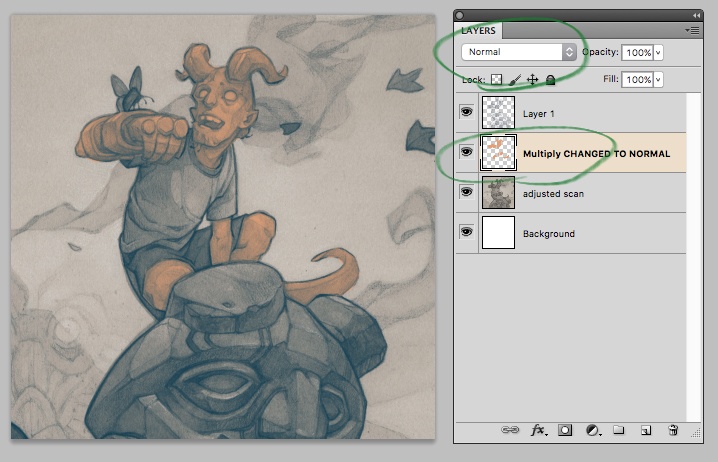Toggle lock transparent pixels icon
Image resolution: width=718 pixels, height=462 pixels.
[496, 80]
